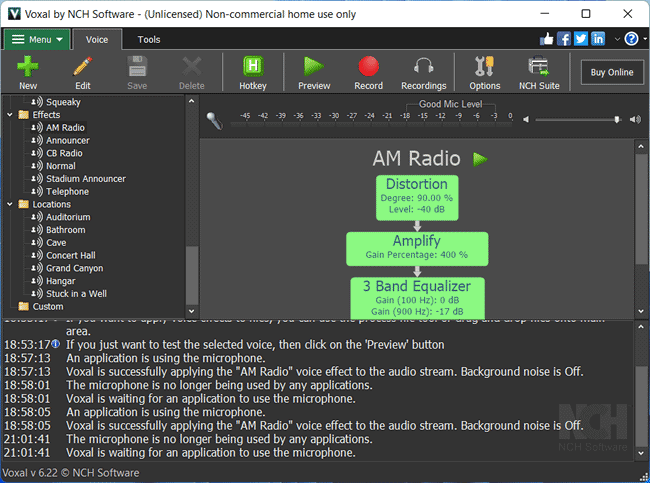Play AM Radio preview next to title
Screen dimensions: 650x483
(480, 159)
